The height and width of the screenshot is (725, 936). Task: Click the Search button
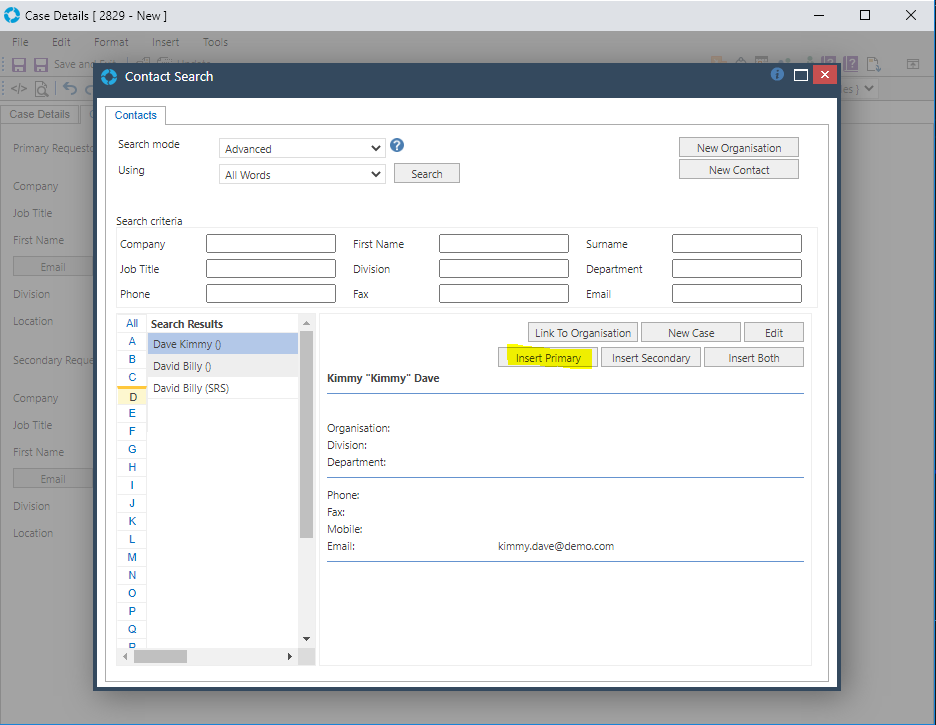click(427, 174)
